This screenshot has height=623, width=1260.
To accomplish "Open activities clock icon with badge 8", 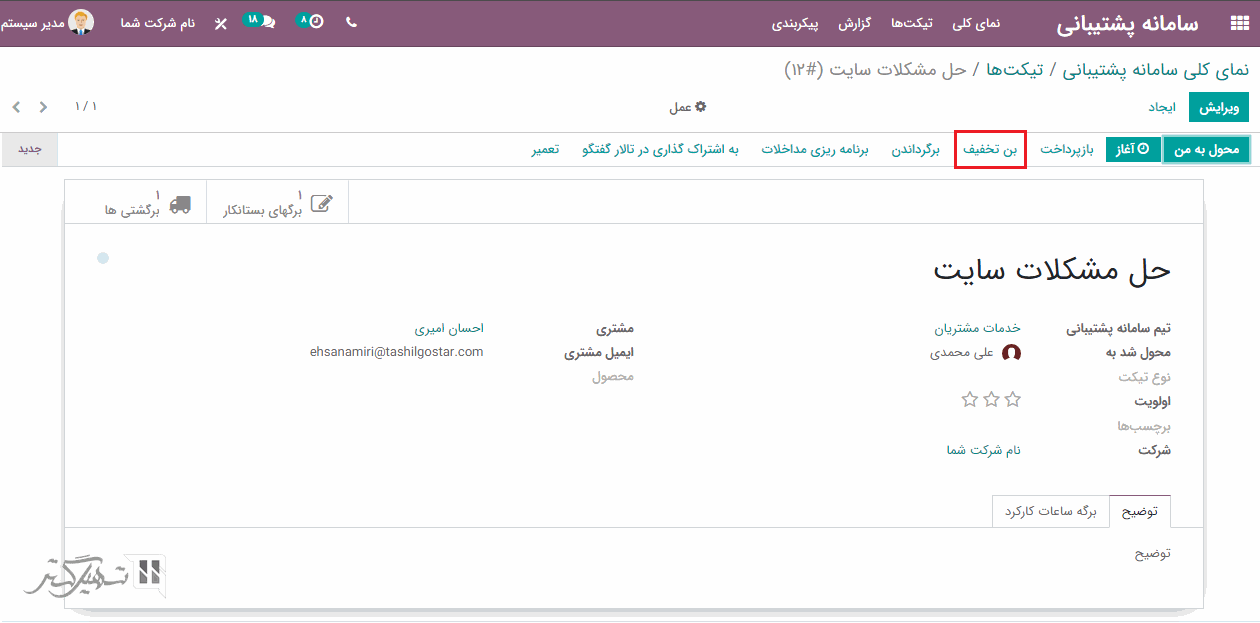I will [x=311, y=21].
